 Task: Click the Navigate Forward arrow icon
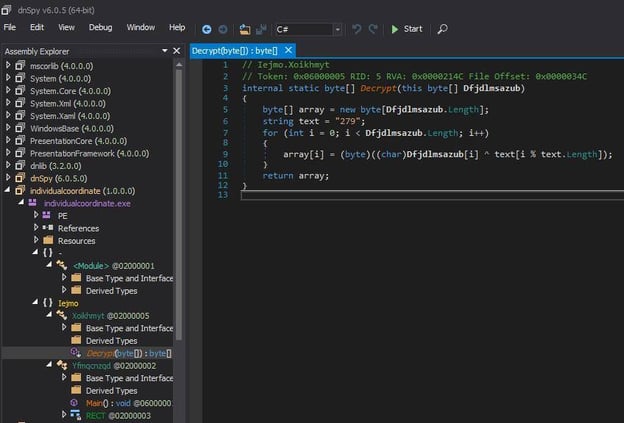point(221,29)
